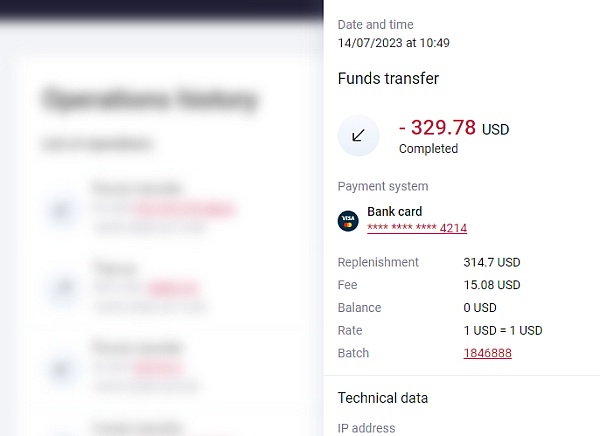Click the IP address label

(x=366, y=428)
